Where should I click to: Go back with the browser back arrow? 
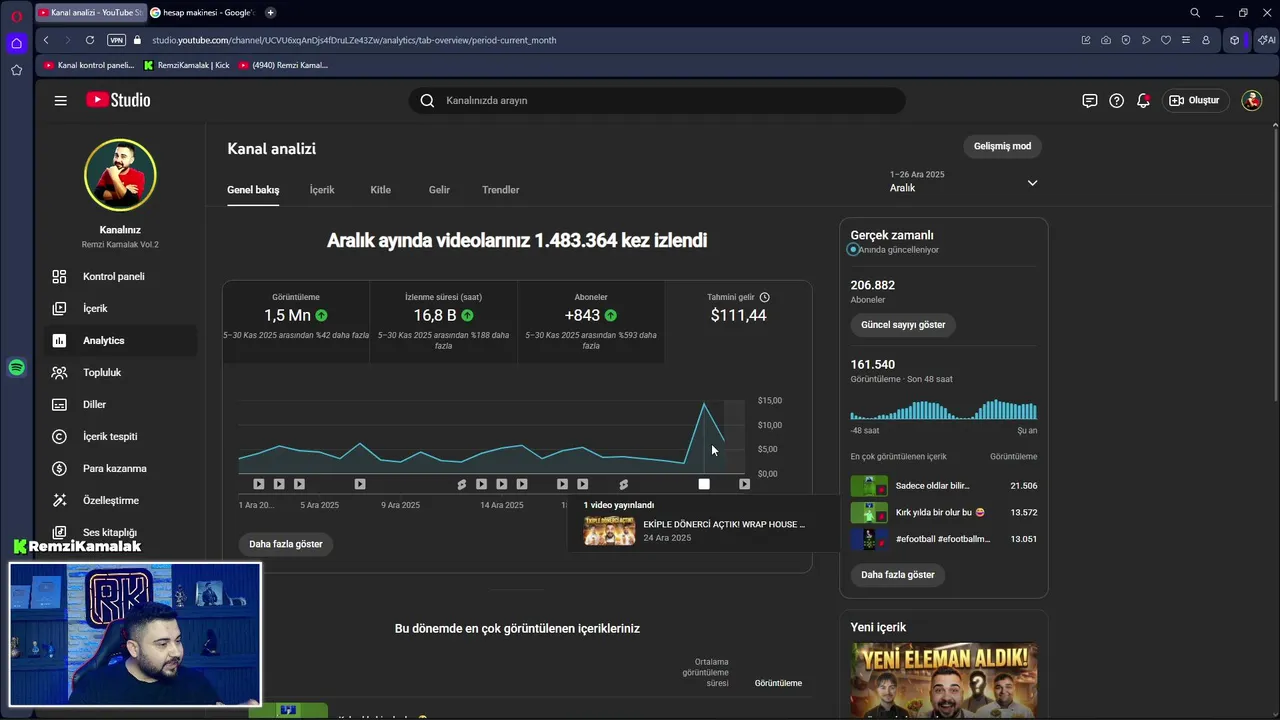click(x=46, y=40)
